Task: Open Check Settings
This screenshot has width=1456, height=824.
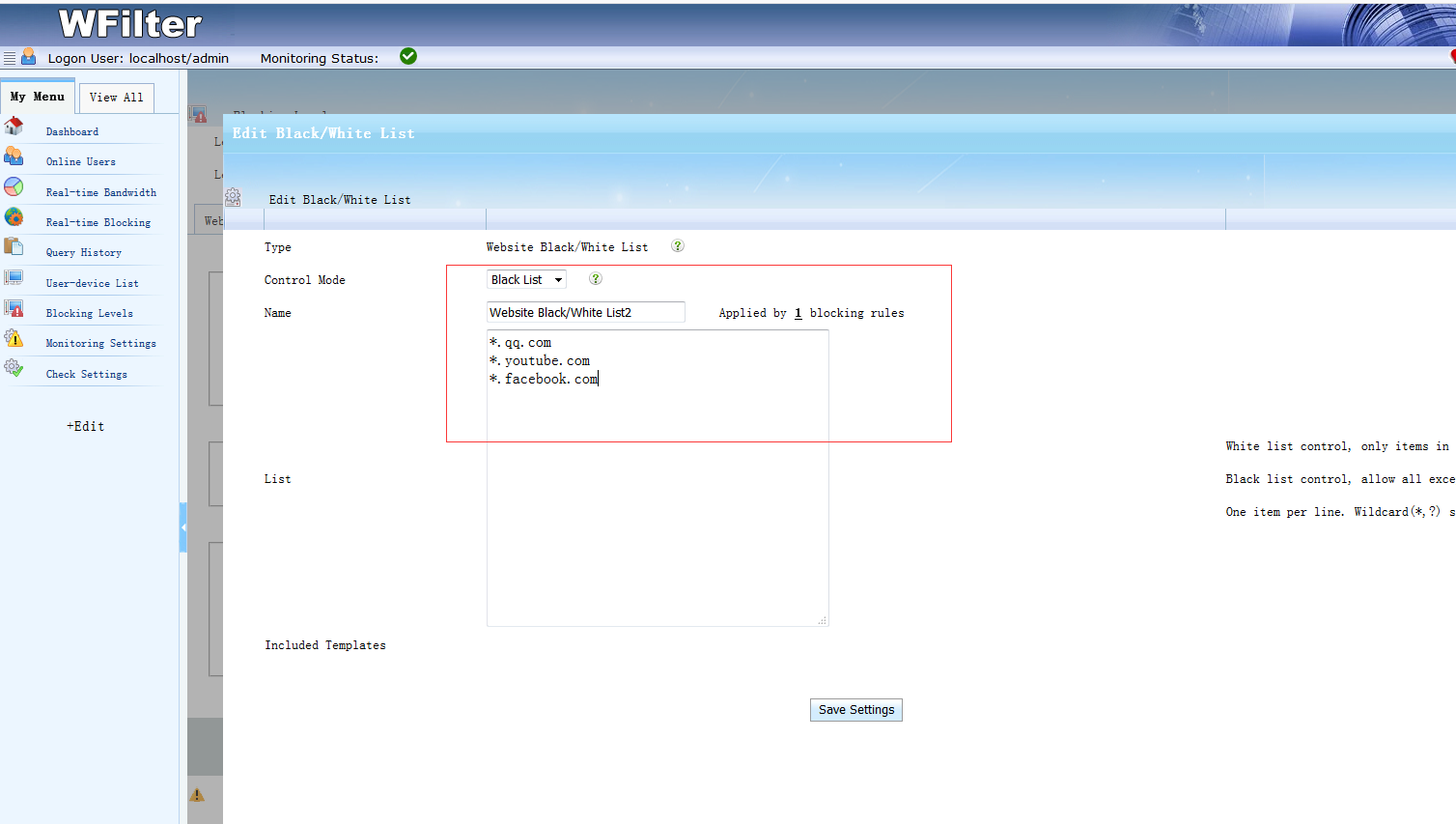Action: pyautogui.click(x=87, y=374)
